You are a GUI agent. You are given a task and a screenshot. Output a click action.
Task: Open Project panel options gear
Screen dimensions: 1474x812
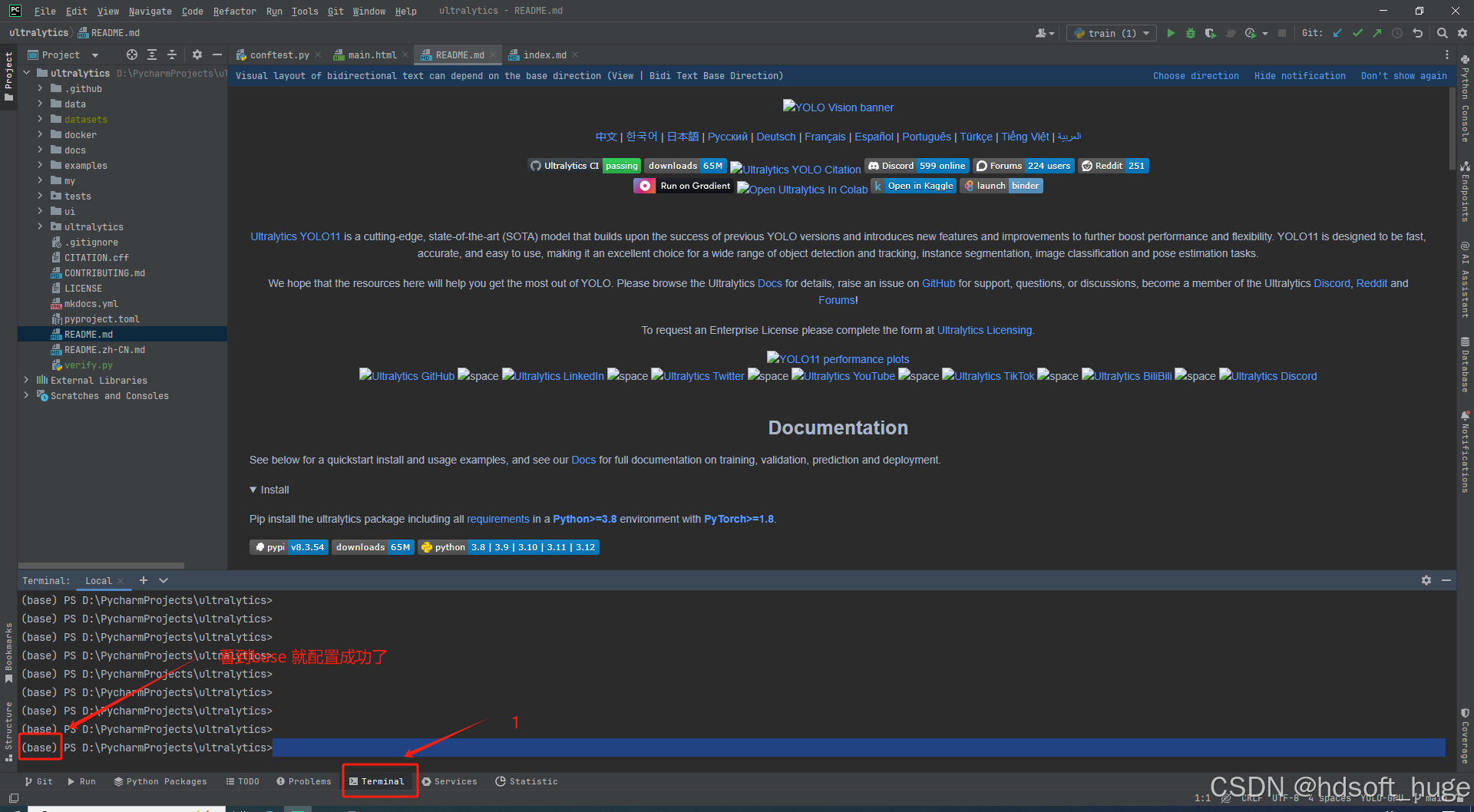point(197,54)
